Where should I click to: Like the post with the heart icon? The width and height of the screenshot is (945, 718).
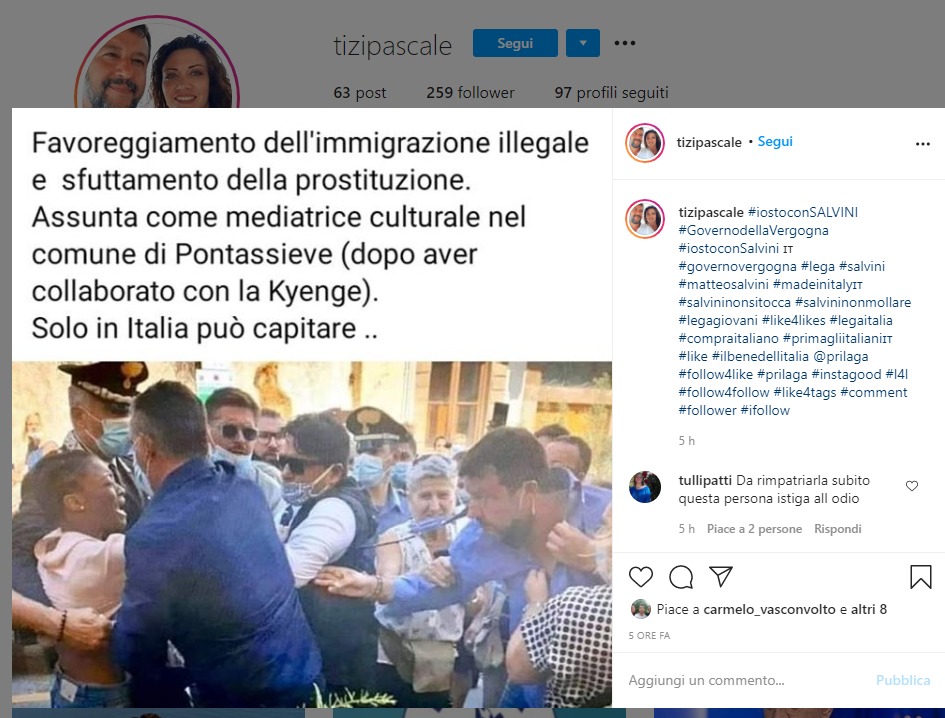tap(641, 577)
